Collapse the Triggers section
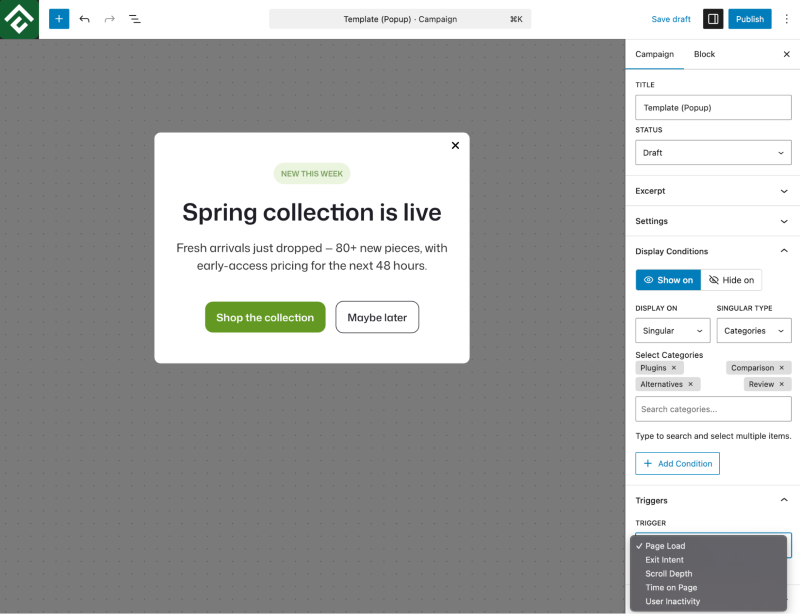The height and width of the screenshot is (614, 800). click(713, 500)
